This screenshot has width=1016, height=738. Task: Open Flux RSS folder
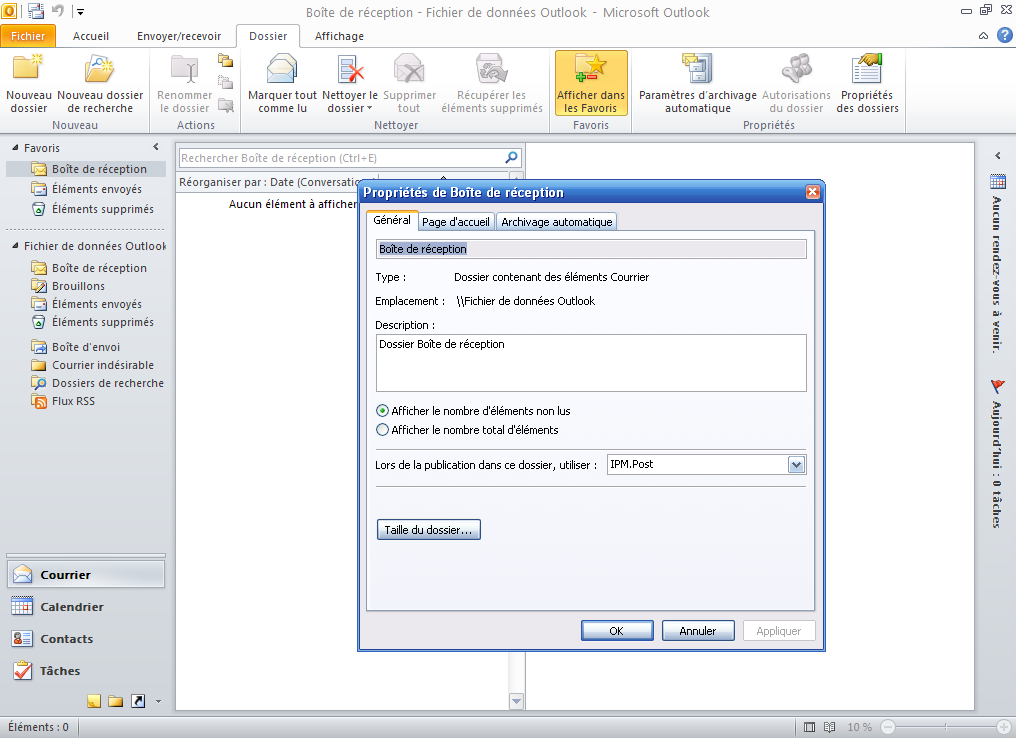click(73, 402)
